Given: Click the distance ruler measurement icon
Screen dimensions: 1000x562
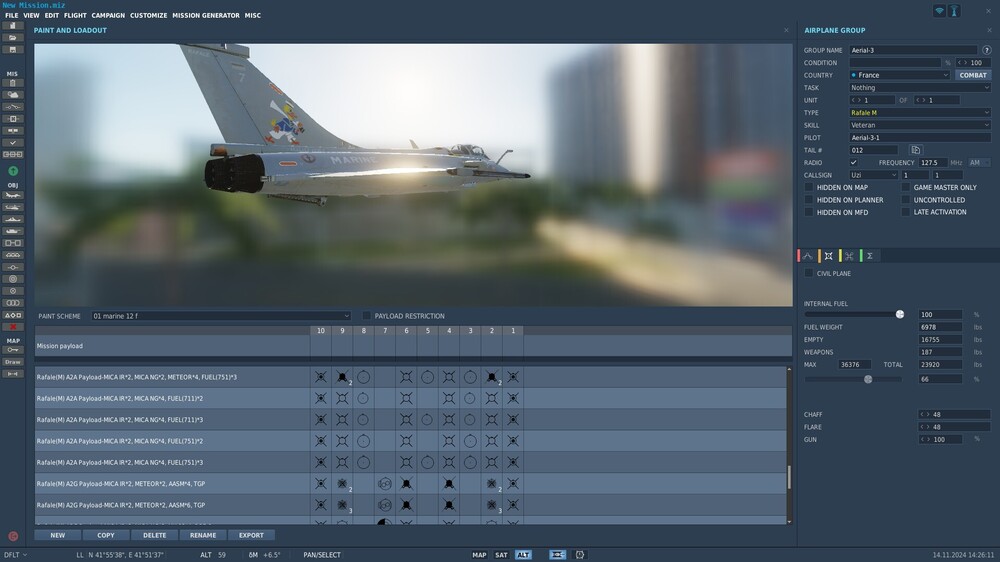Looking at the screenshot, I should [13, 374].
